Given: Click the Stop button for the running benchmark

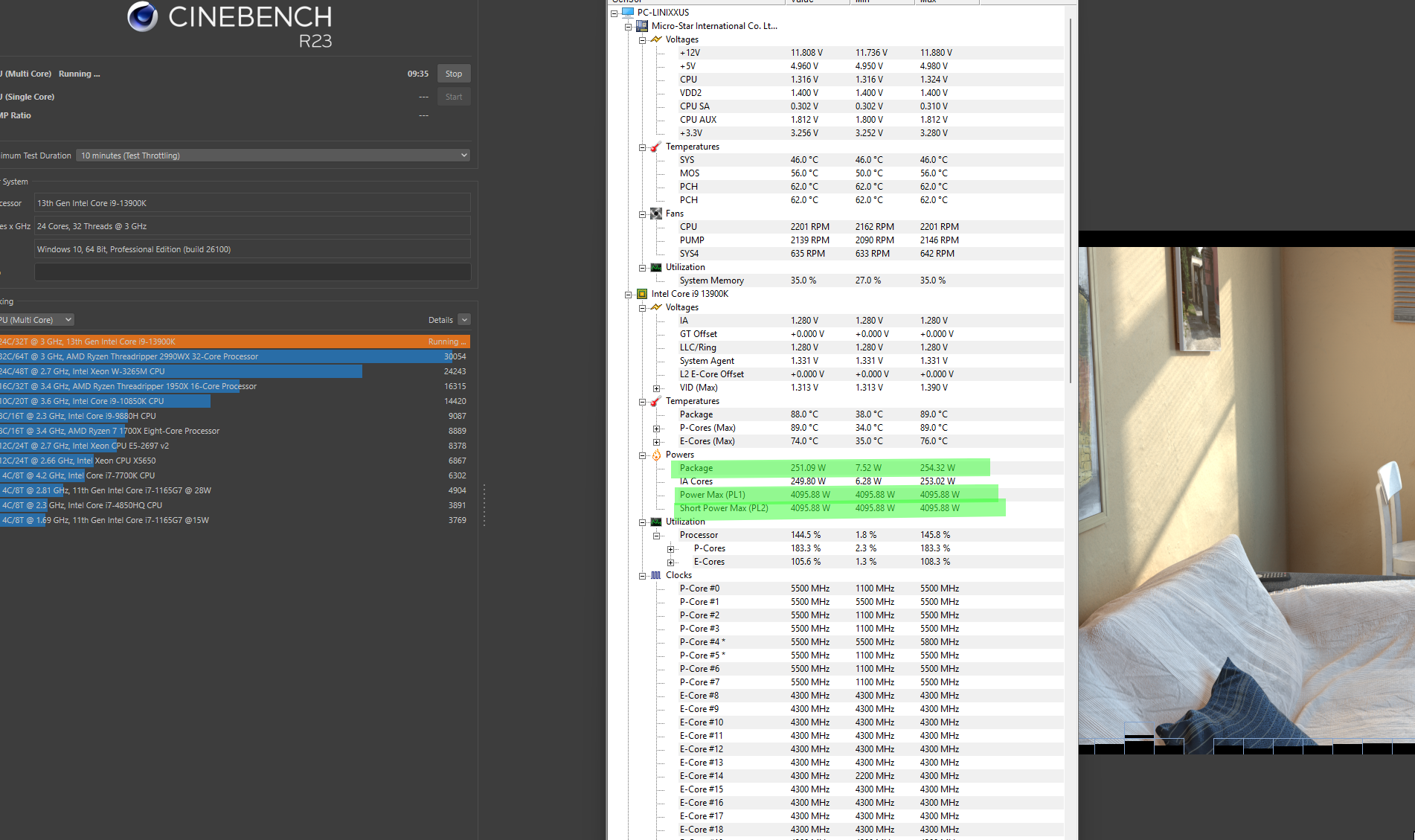Looking at the screenshot, I should pos(453,73).
